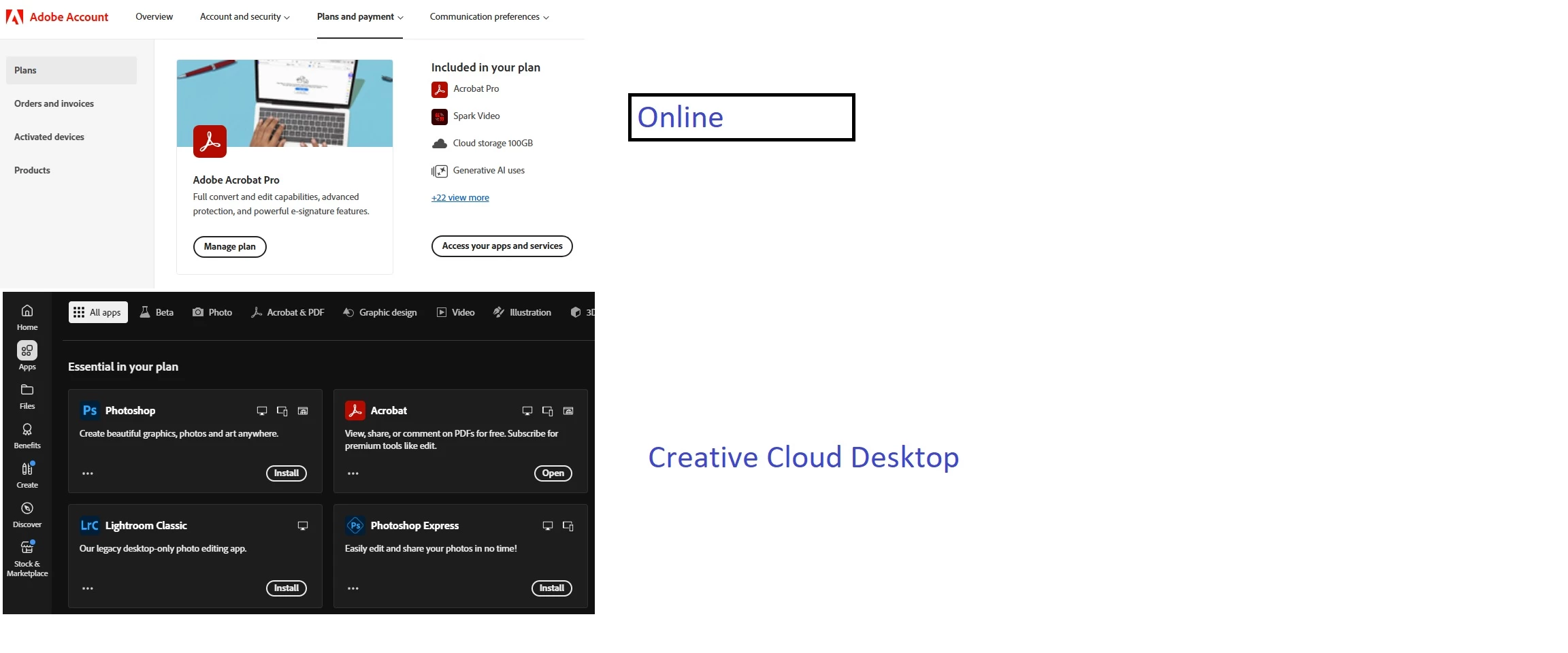Click the Lightroom Classic LrC icon
The width and height of the screenshot is (1568, 653).
[90, 525]
